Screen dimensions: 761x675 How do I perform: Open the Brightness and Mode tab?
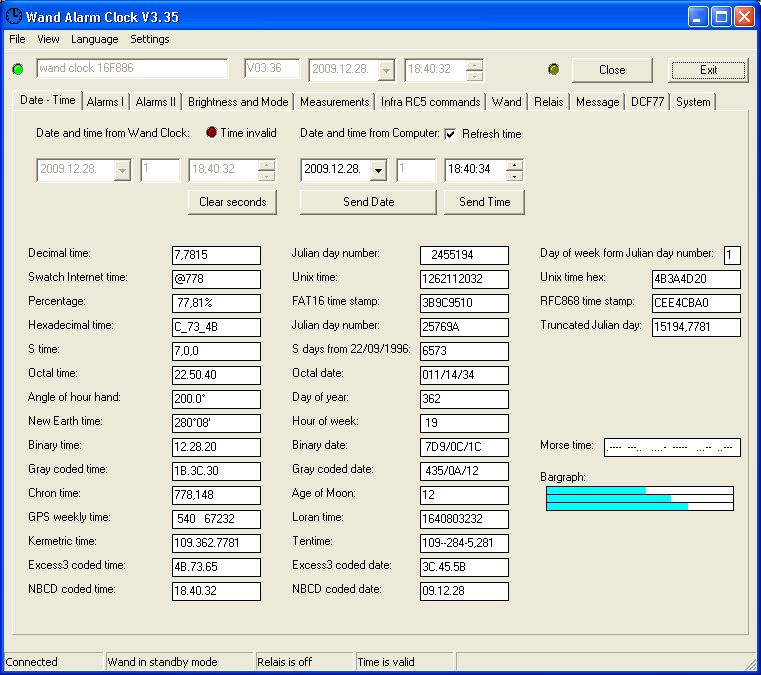238,102
